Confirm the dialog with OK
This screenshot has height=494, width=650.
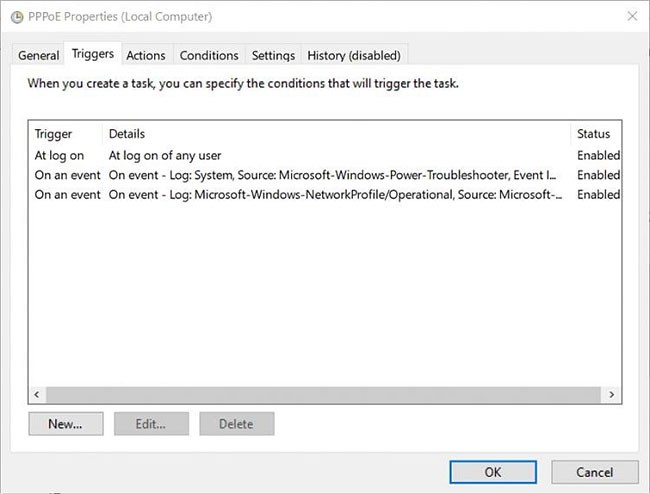pyautogui.click(x=493, y=472)
